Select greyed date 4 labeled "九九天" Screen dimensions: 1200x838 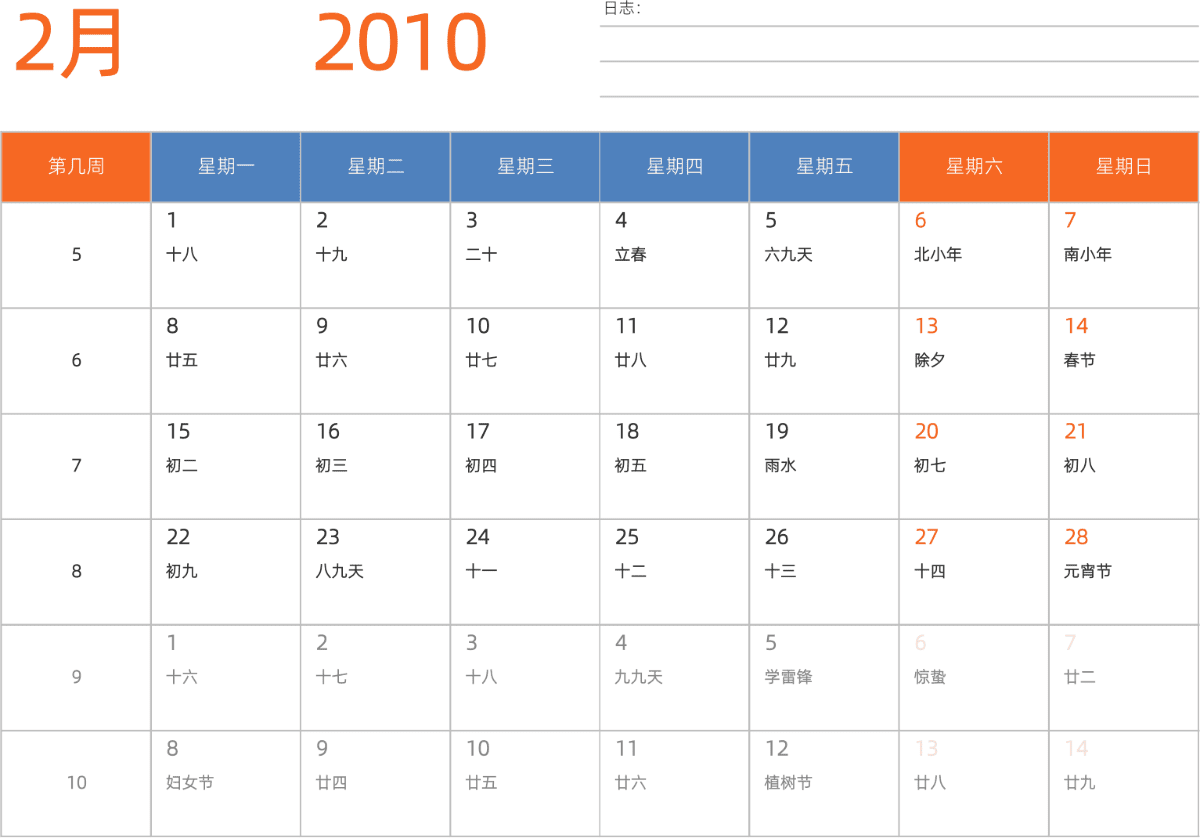675,678
